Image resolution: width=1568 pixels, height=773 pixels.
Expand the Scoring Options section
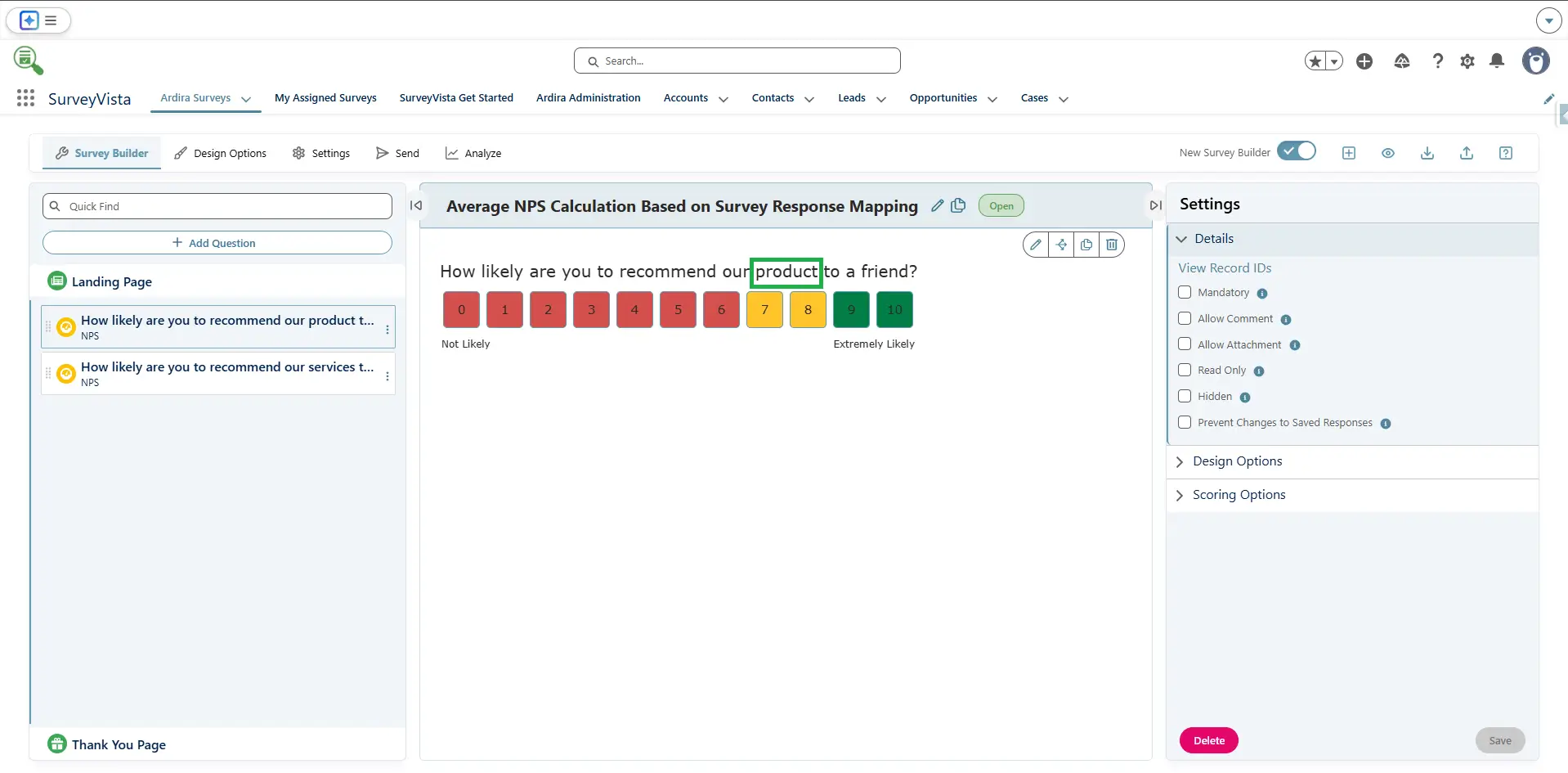(1238, 495)
